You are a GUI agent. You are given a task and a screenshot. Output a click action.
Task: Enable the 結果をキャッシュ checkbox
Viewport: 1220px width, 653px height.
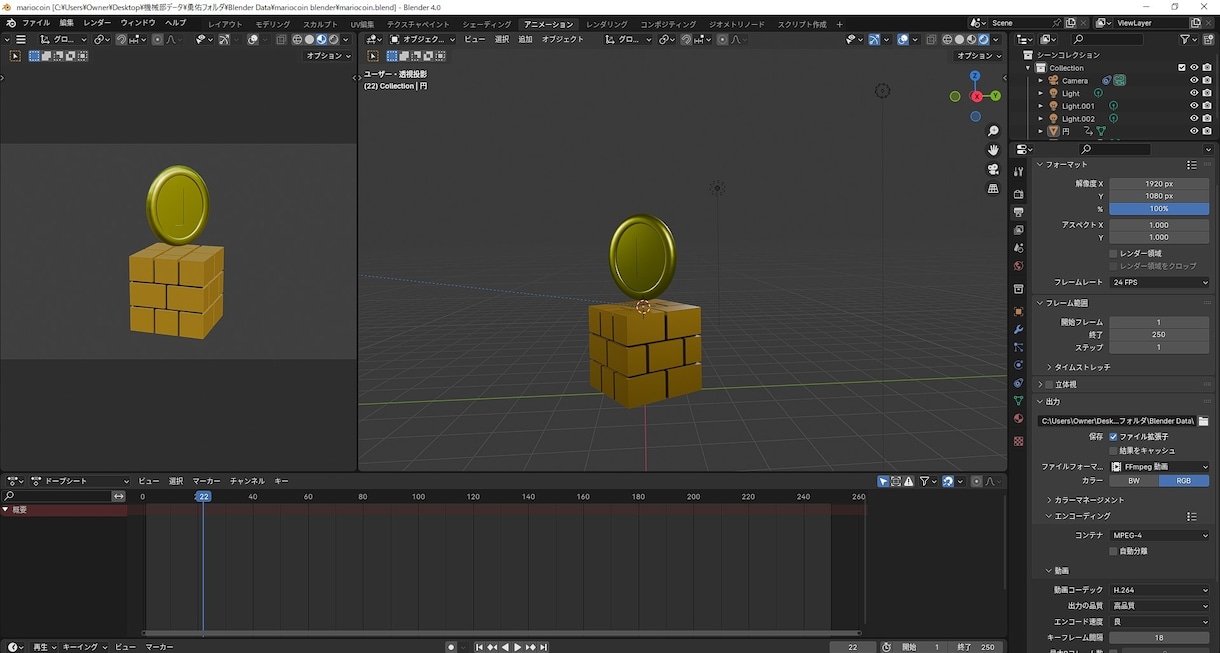tap(1113, 451)
